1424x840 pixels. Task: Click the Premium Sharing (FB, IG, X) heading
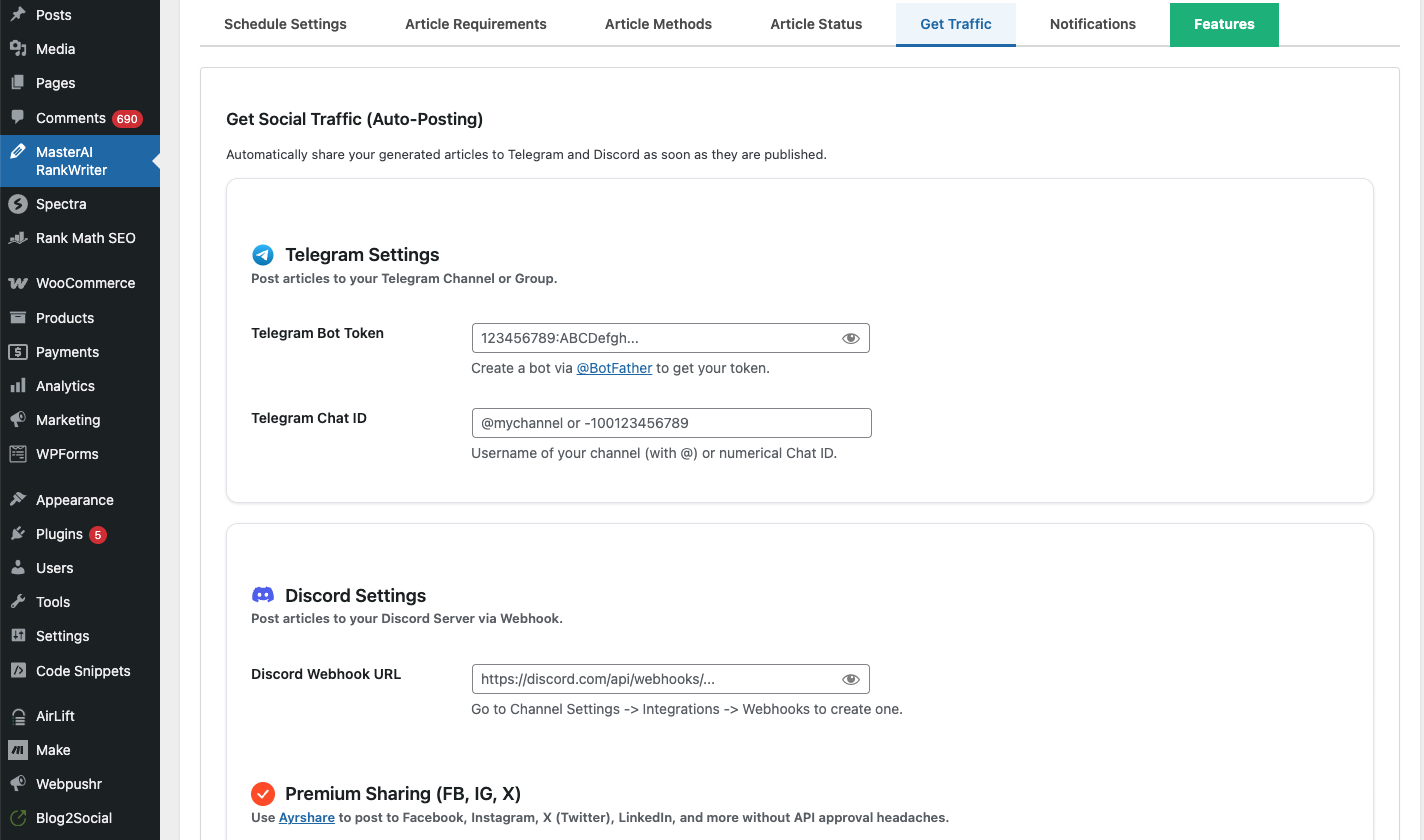coord(403,794)
